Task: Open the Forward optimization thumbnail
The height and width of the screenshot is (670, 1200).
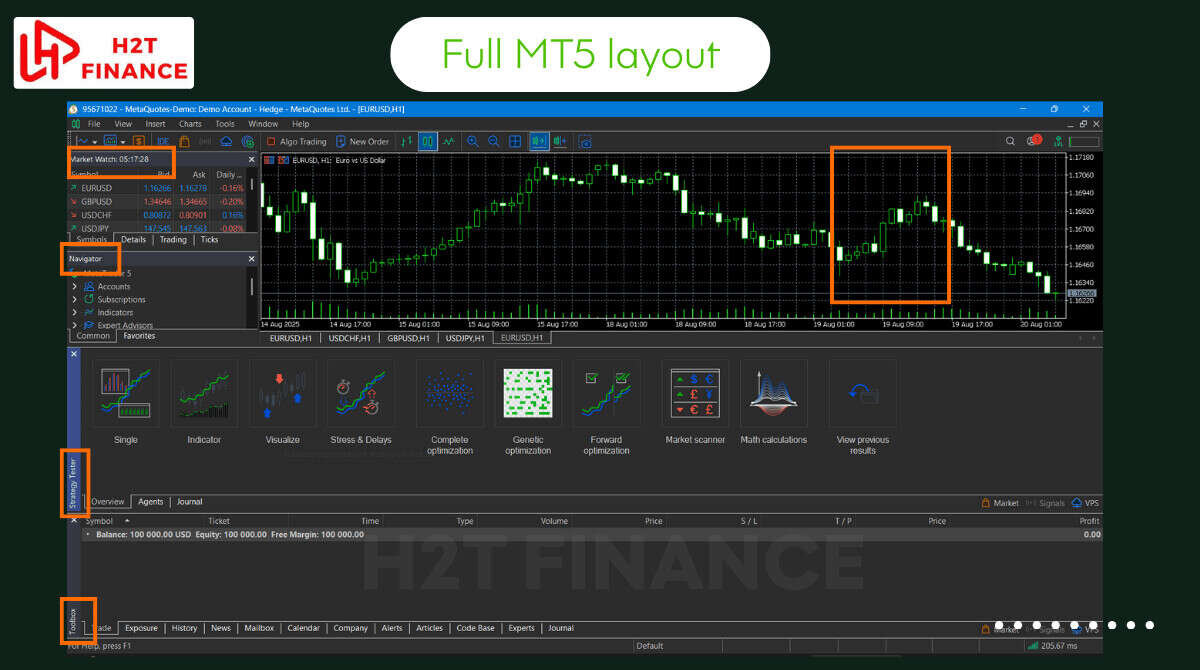Action: coord(607,392)
